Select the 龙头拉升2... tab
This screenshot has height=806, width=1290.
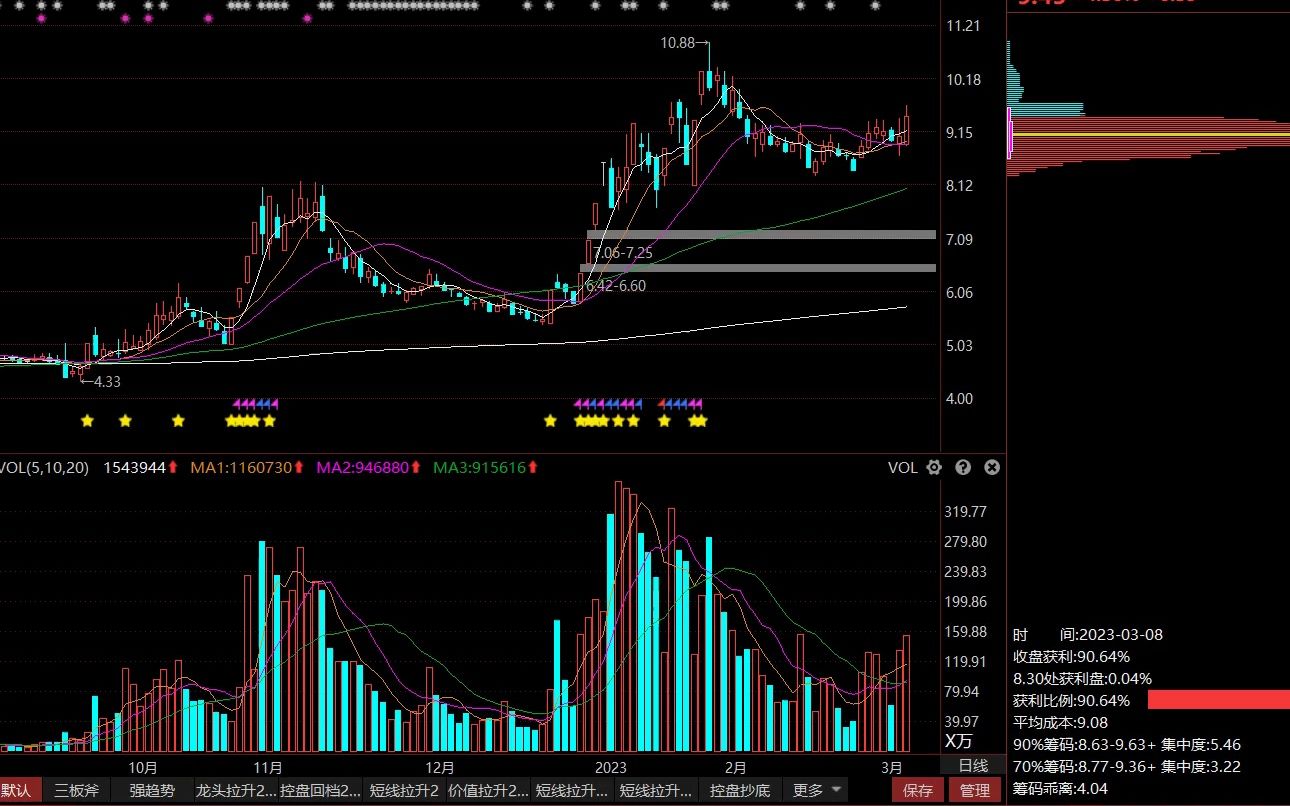coord(236,790)
